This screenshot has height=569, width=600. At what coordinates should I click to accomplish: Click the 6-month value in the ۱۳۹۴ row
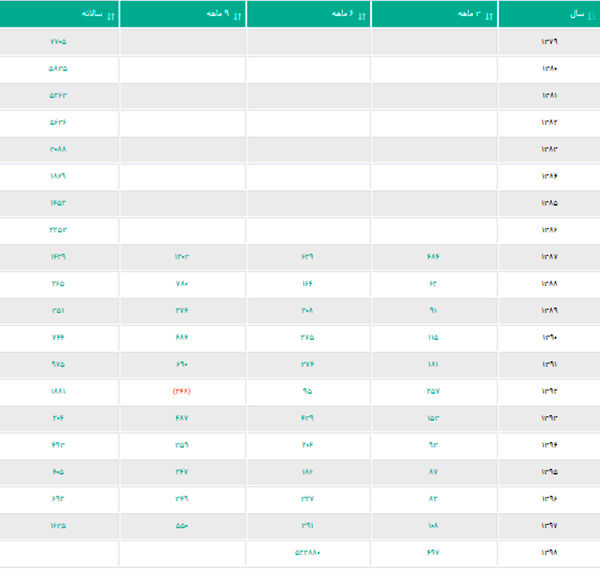point(307,445)
